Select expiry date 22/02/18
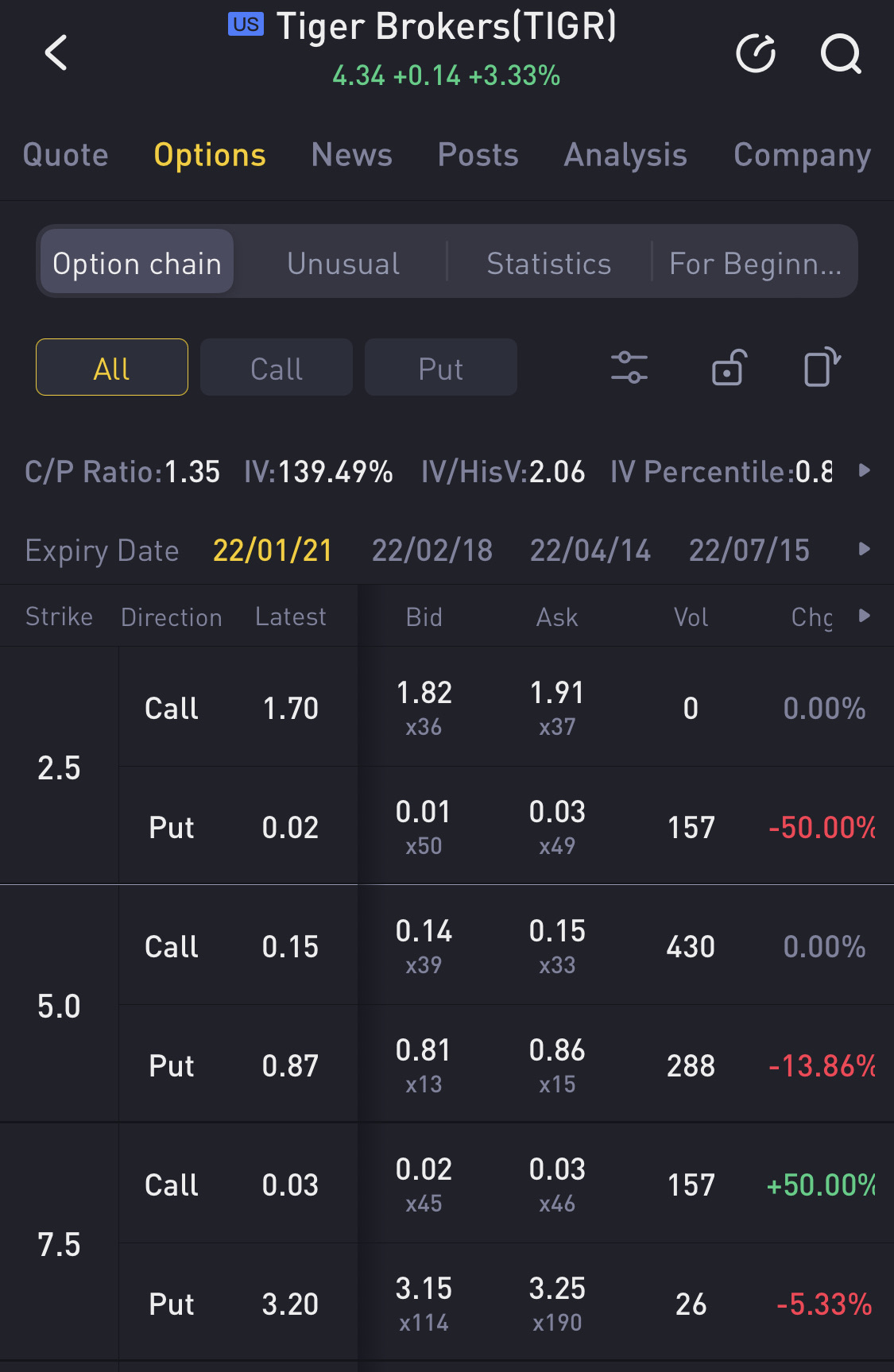This screenshot has width=894, height=1372. [x=432, y=550]
